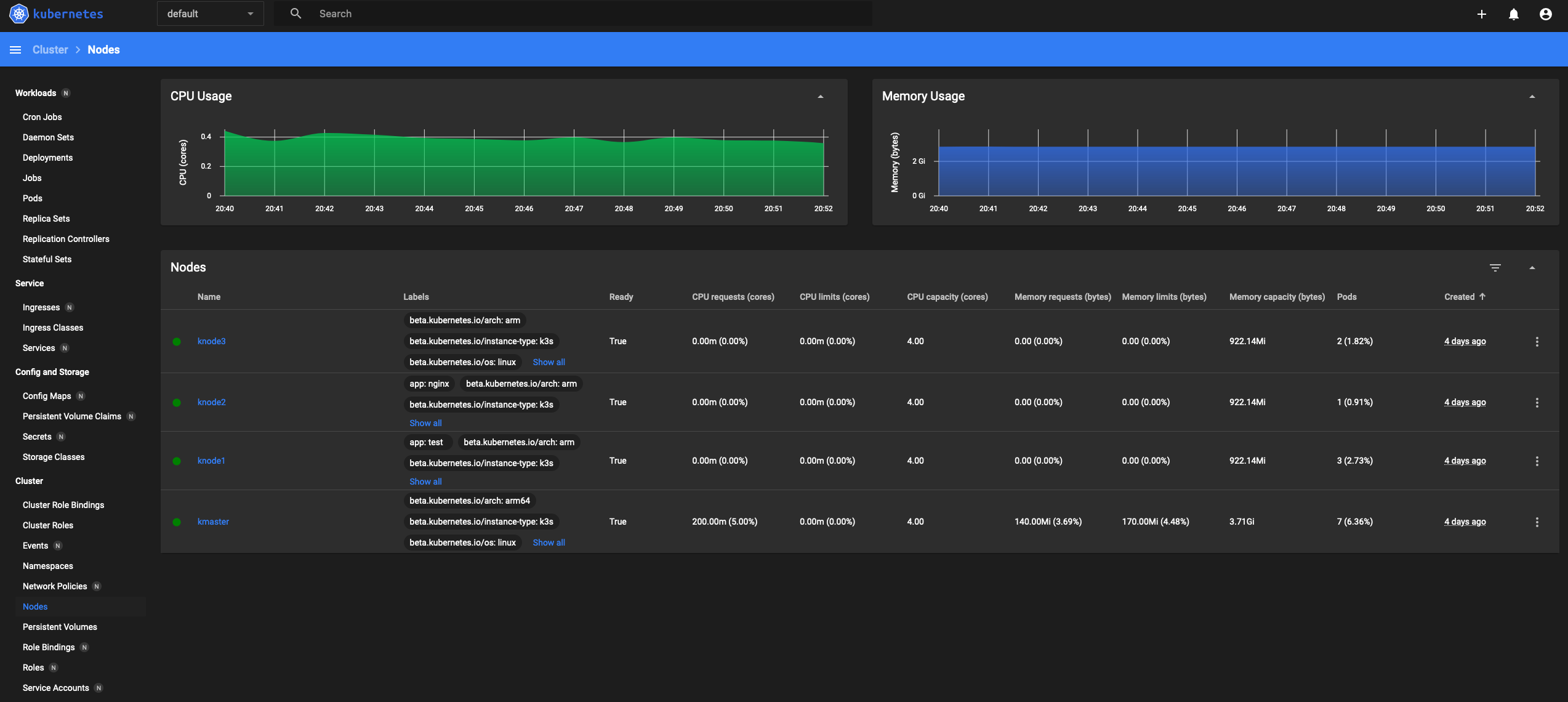Select Pods in sidebar
Screen dimensions: 1568x702
pos(33,198)
